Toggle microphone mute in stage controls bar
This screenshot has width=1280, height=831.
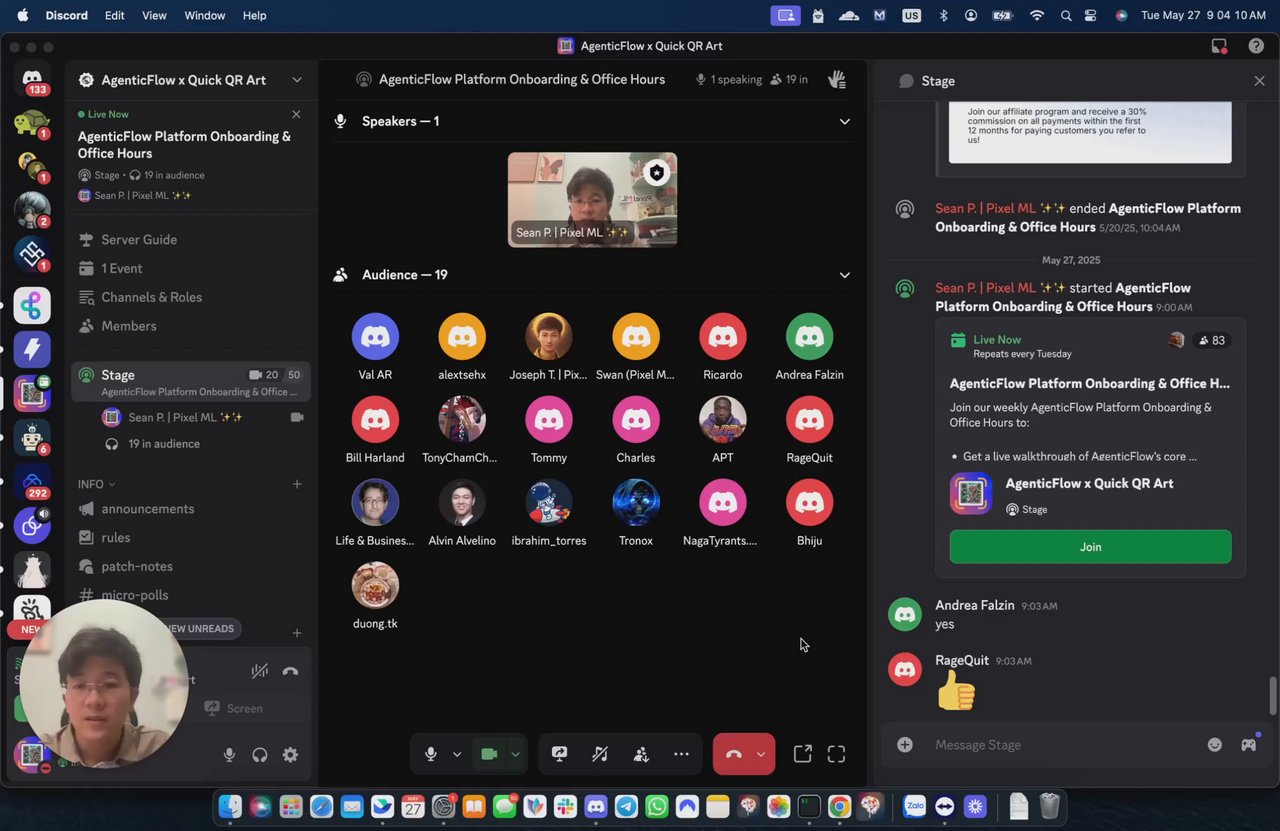tap(431, 754)
